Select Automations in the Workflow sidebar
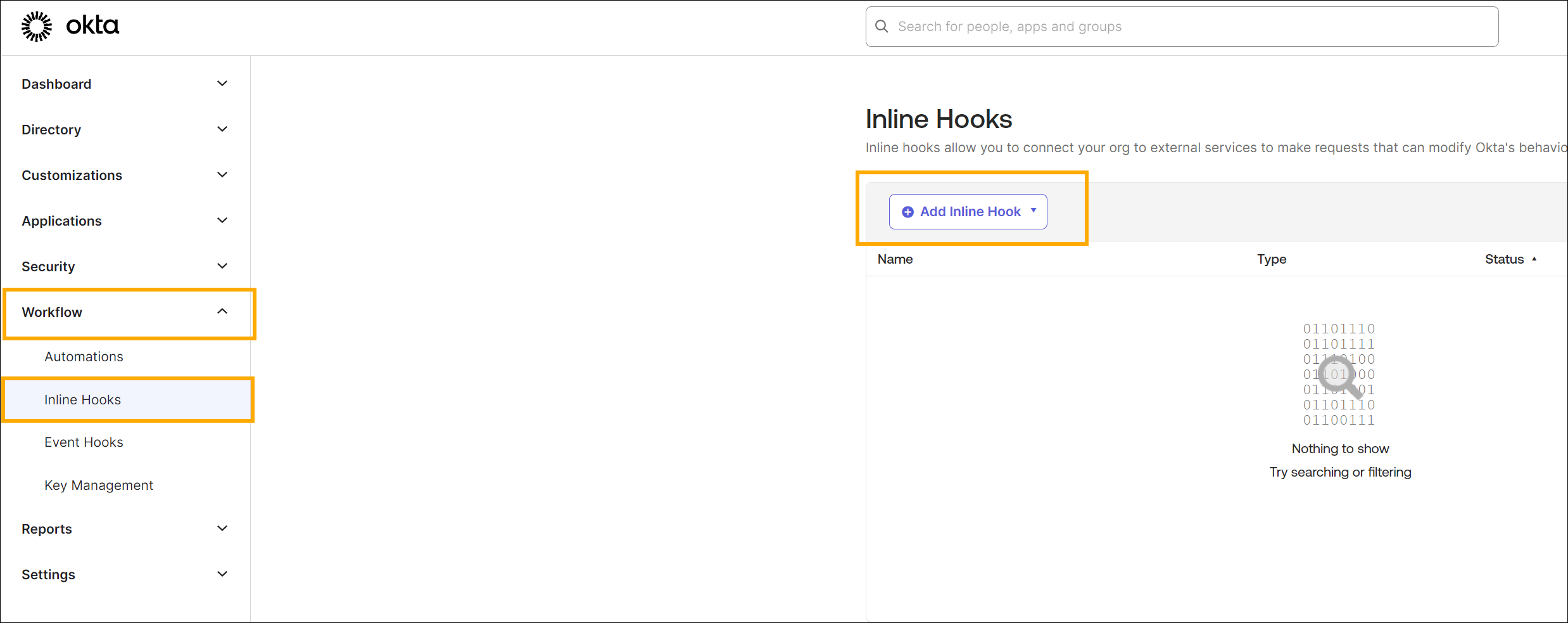The height and width of the screenshot is (623, 1568). [x=84, y=356]
